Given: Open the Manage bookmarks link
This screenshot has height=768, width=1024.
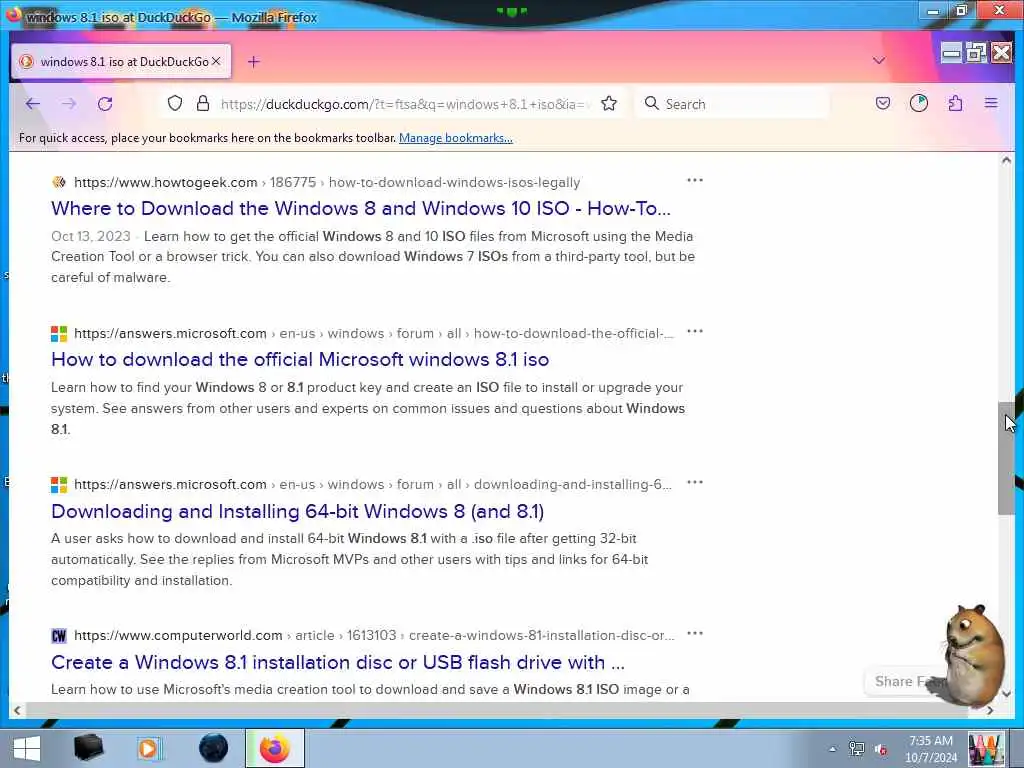Looking at the screenshot, I should click(x=456, y=138).
